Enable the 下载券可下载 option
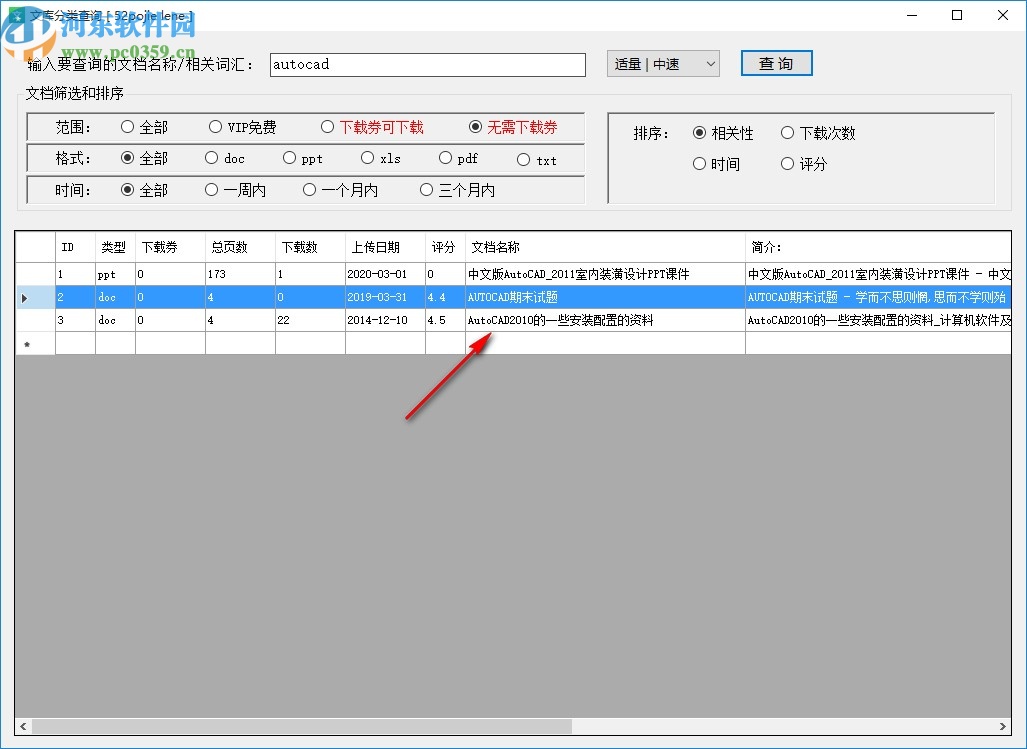The height and width of the screenshot is (749, 1027). 329,126
